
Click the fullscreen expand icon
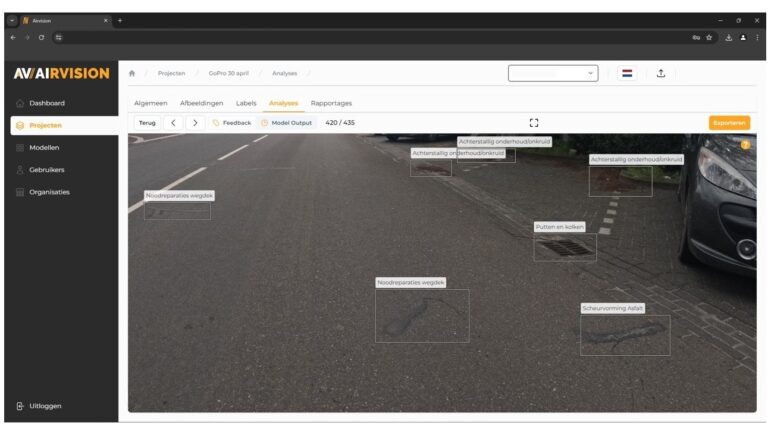tap(534, 123)
